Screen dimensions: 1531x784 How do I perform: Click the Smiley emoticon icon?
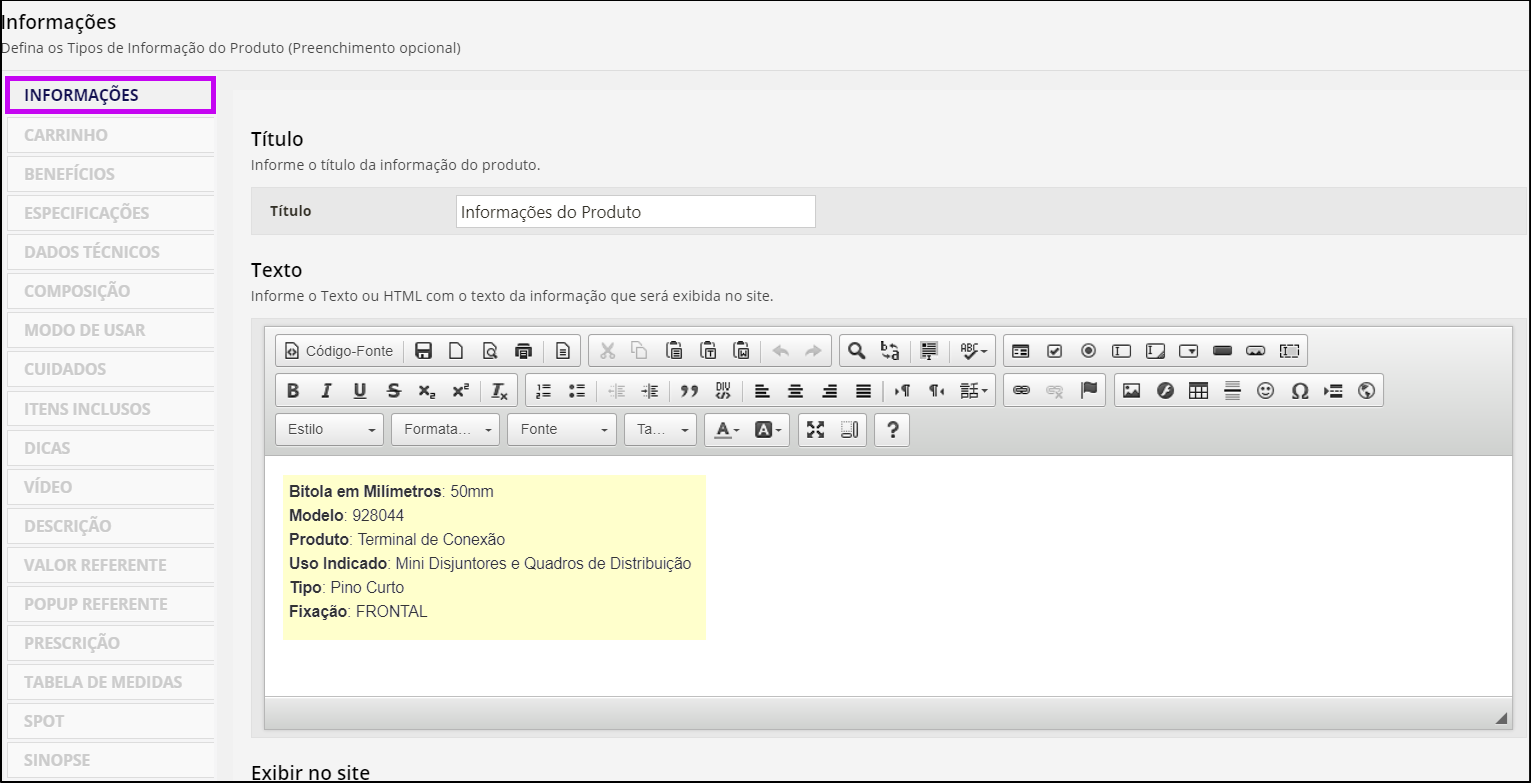(x=1266, y=391)
